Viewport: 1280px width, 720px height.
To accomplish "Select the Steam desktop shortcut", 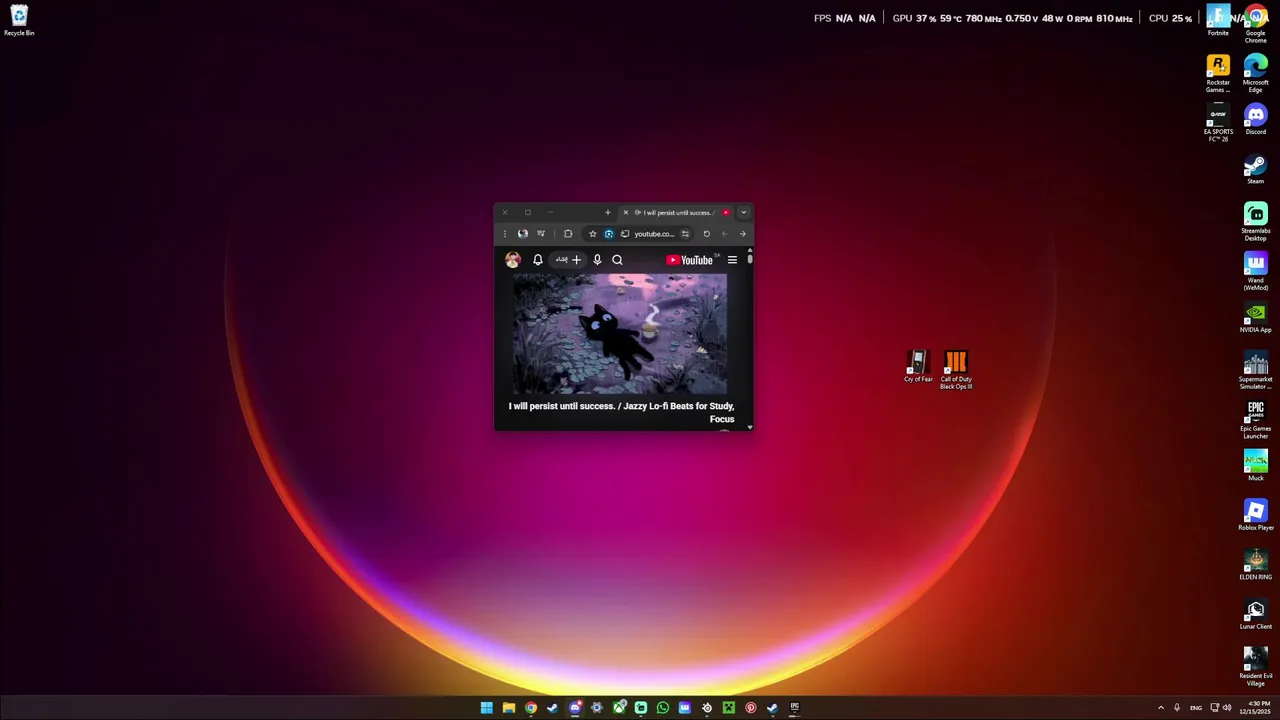I will pos(1255,169).
